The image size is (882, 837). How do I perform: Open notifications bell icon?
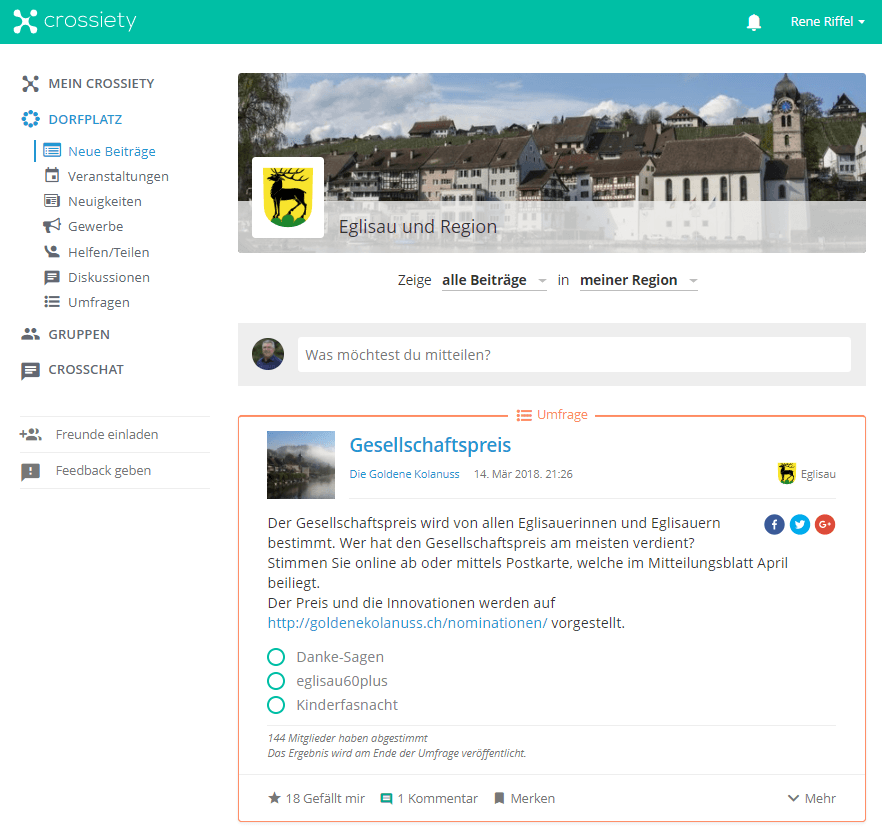[x=754, y=22]
